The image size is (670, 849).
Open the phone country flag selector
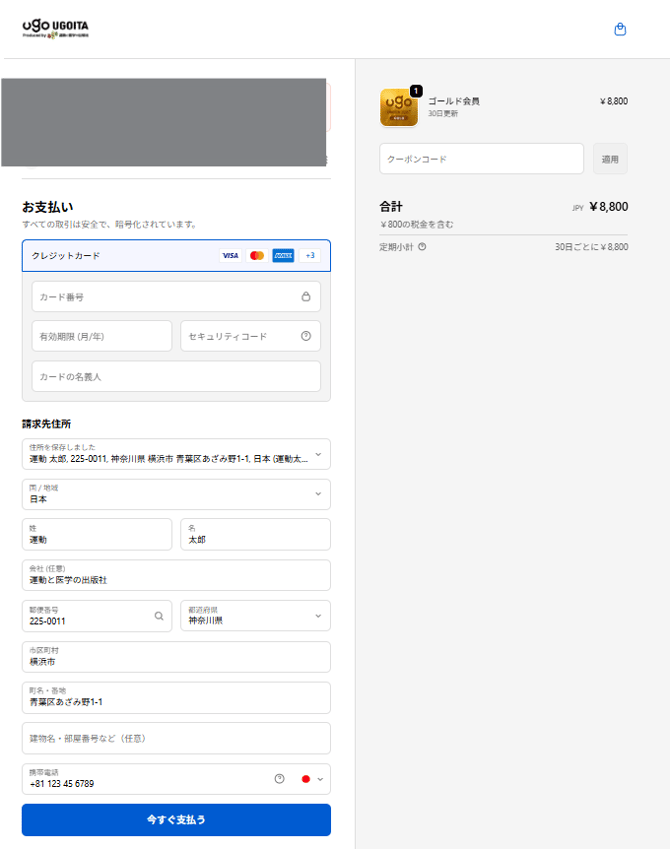(312, 779)
